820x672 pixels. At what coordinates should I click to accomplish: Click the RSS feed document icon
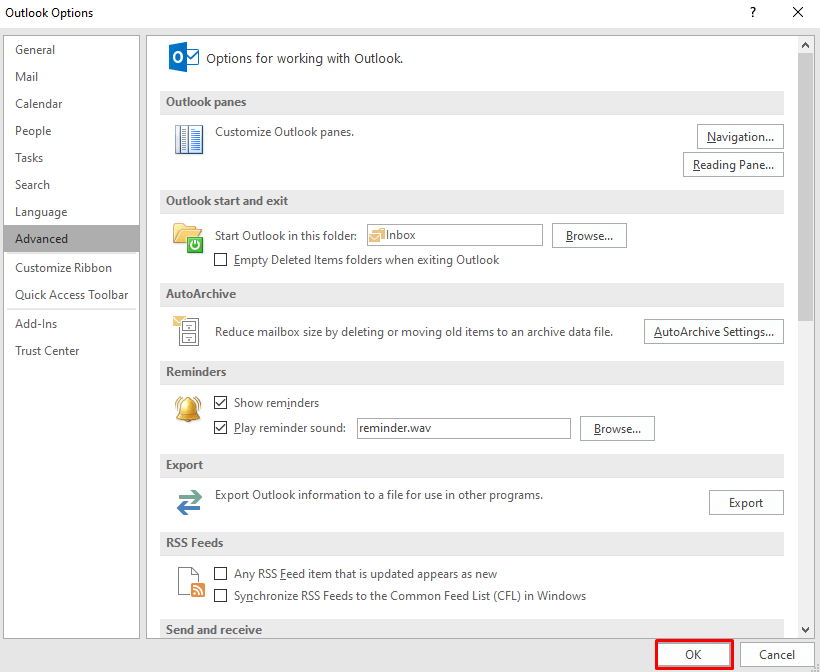pos(191,582)
